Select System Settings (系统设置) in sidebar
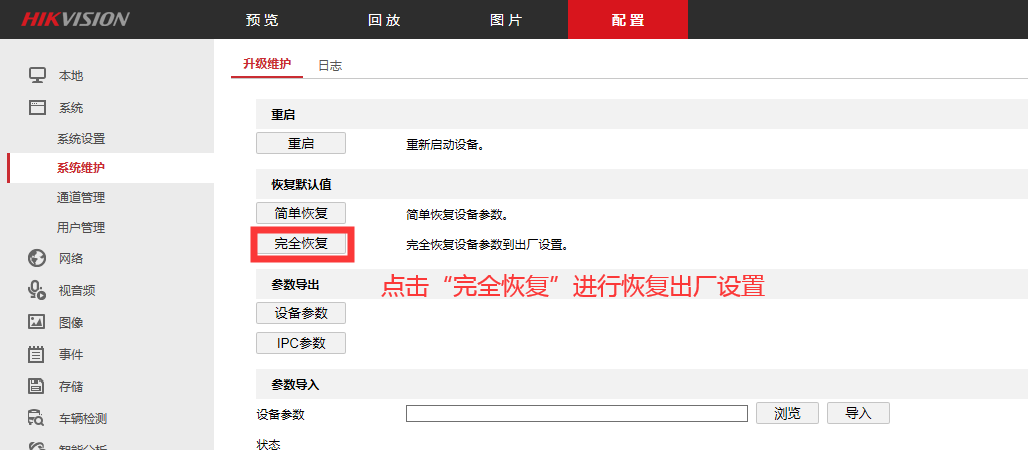This screenshot has width=1028, height=450. (x=81, y=139)
